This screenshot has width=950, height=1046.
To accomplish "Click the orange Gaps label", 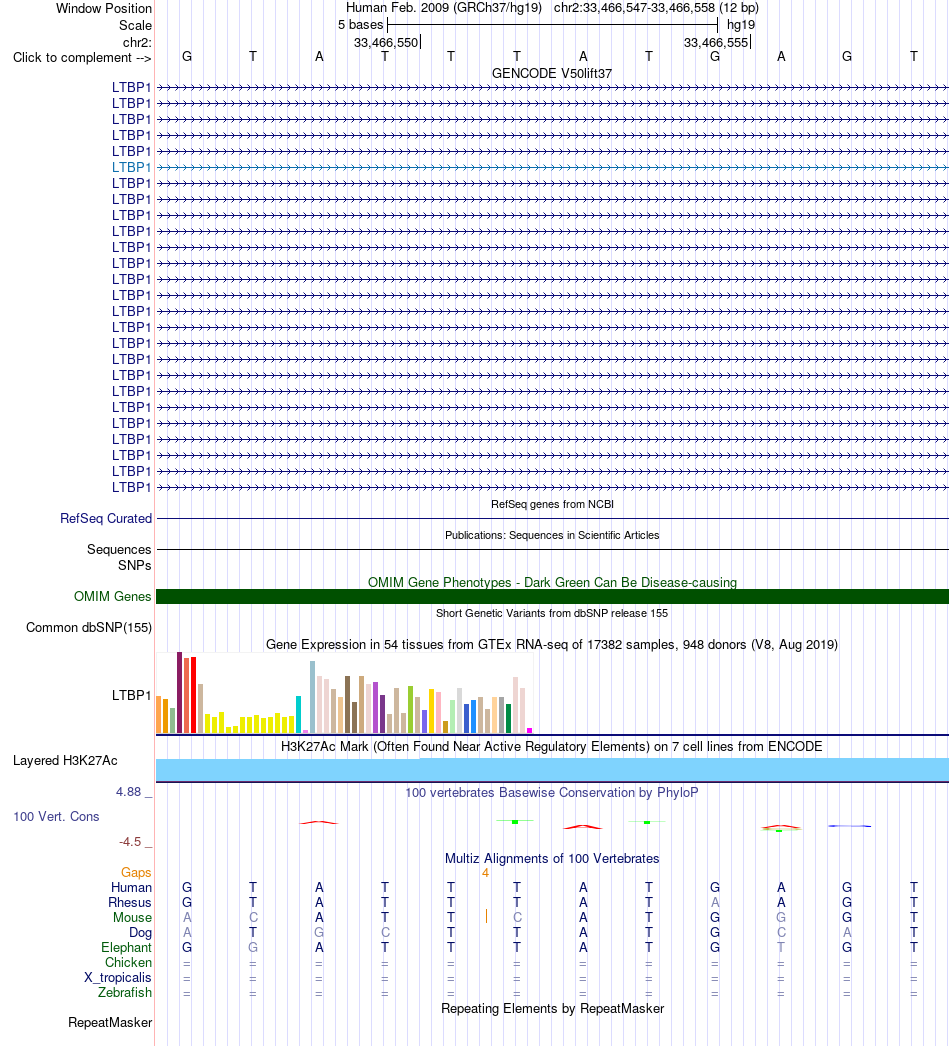I will [136, 873].
